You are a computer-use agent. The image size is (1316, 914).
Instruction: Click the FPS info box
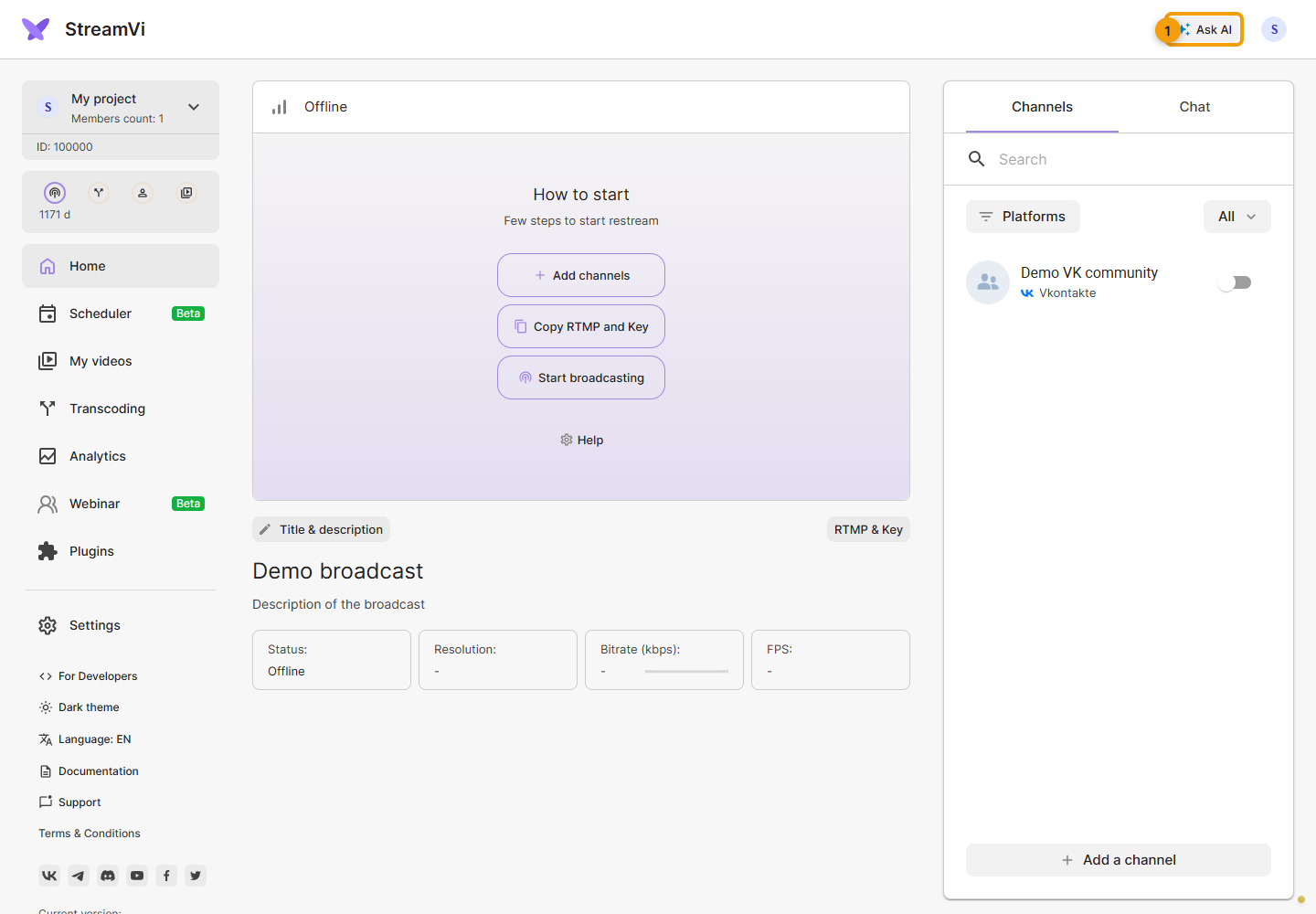pyautogui.click(x=831, y=660)
